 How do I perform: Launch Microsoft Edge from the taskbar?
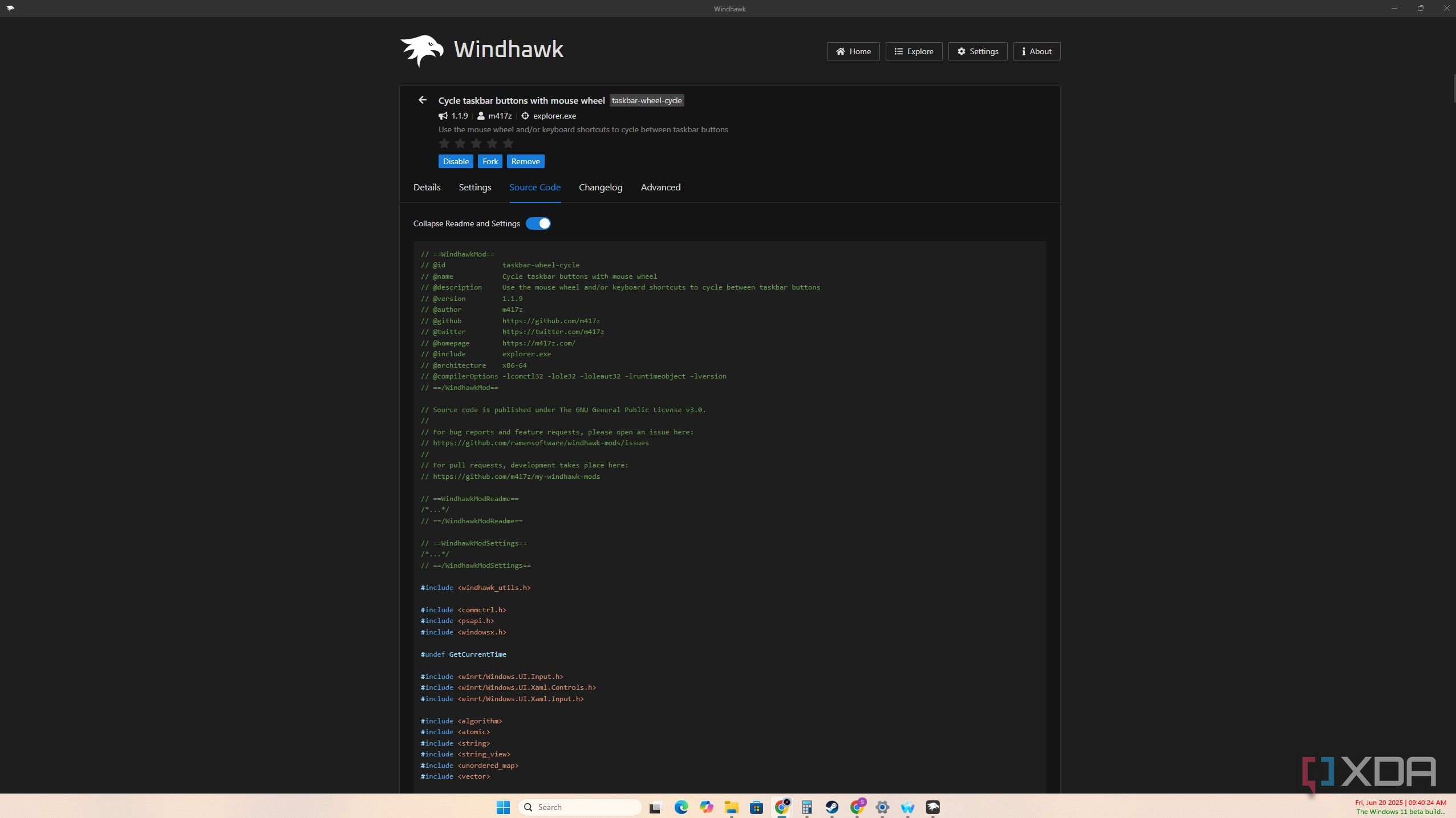(x=681, y=807)
